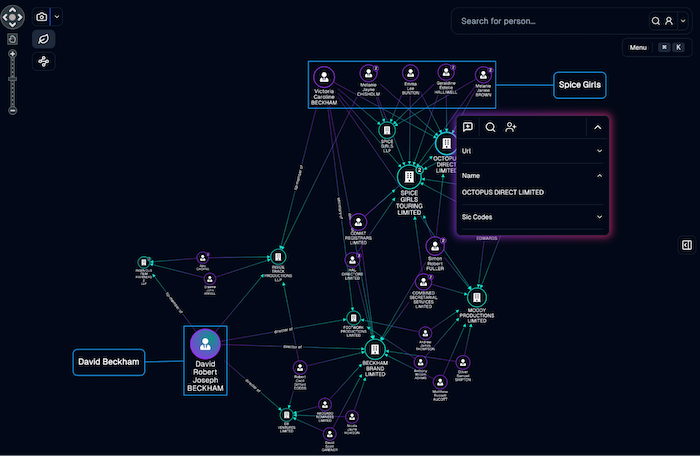The width and height of the screenshot is (700, 456).
Task: Select the OCTOPUS DIRECT LIMITED company node
Action: pyautogui.click(x=446, y=144)
